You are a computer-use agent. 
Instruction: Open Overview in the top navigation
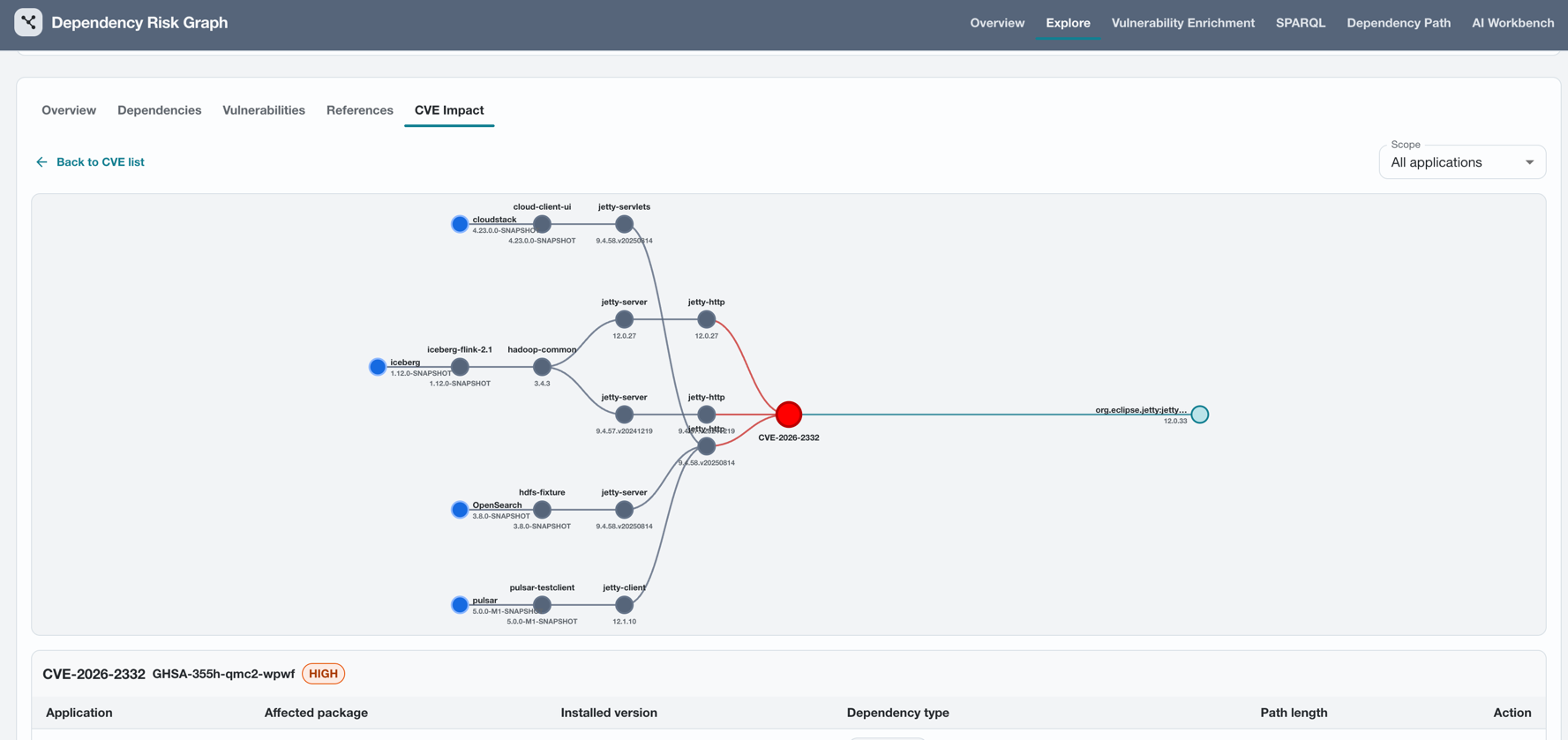[997, 23]
